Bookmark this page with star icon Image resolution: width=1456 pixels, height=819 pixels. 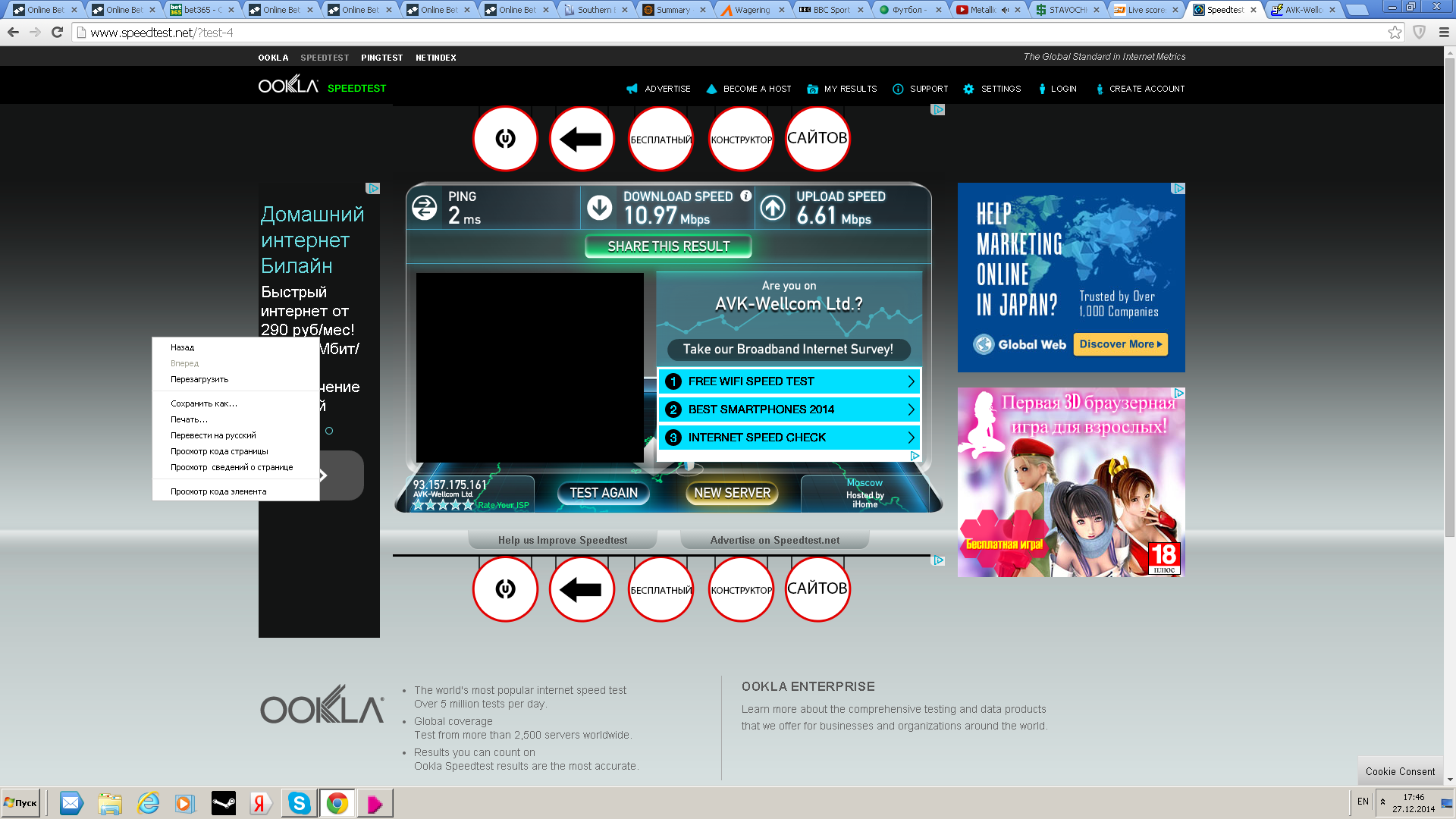point(1395,33)
